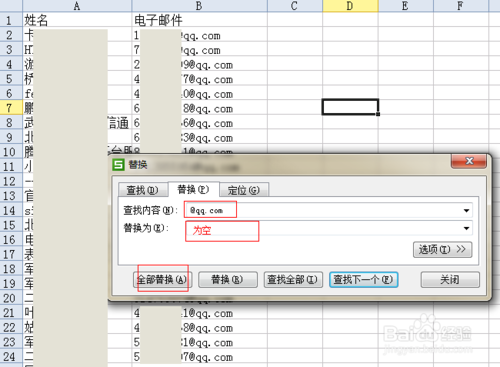
Task: Click the email cell in row 8
Action: click(x=199, y=123)
